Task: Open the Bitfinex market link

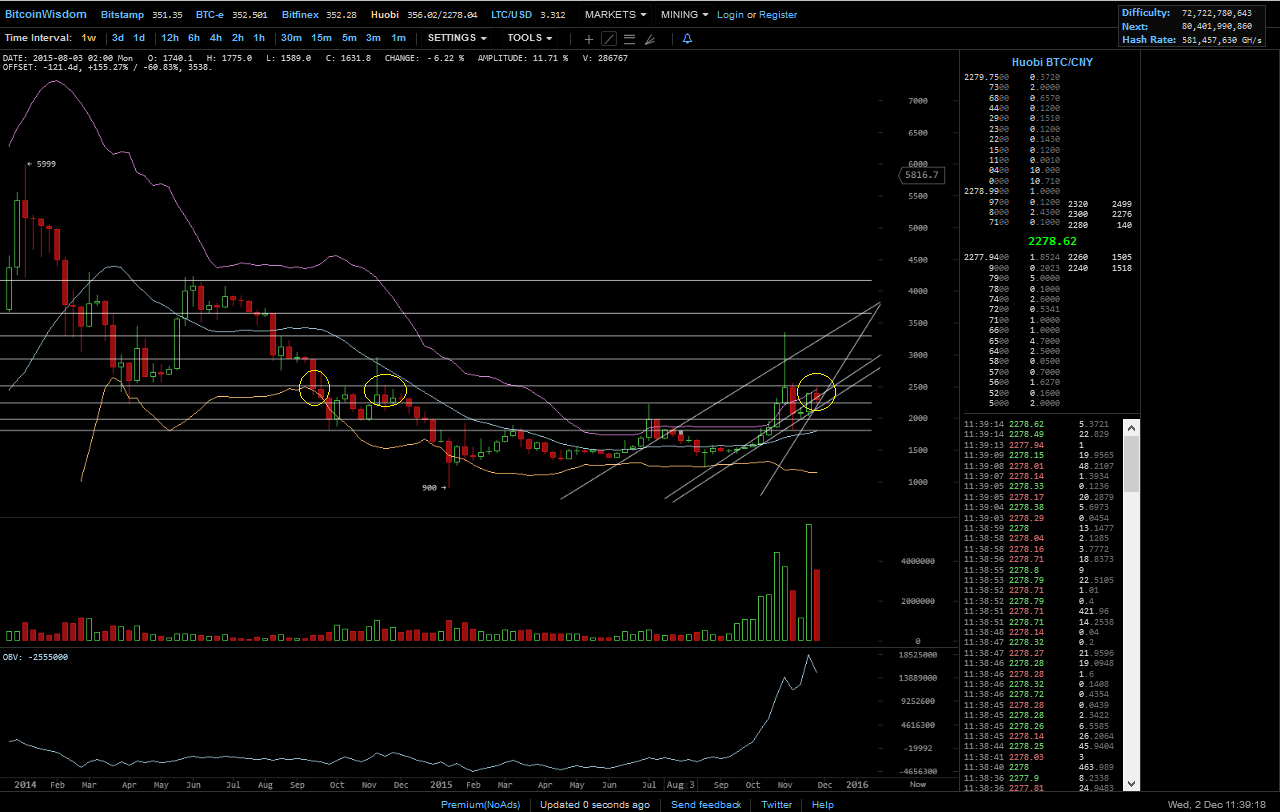Action: 319,15
